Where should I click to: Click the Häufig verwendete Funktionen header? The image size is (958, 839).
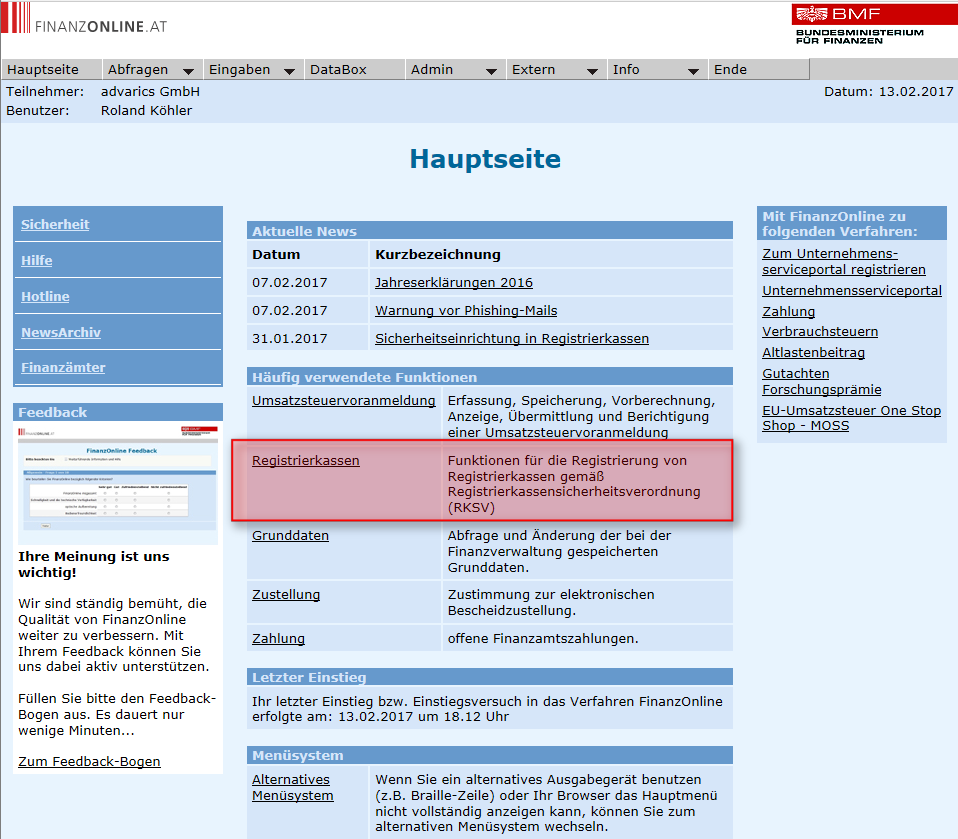point(490,377)
